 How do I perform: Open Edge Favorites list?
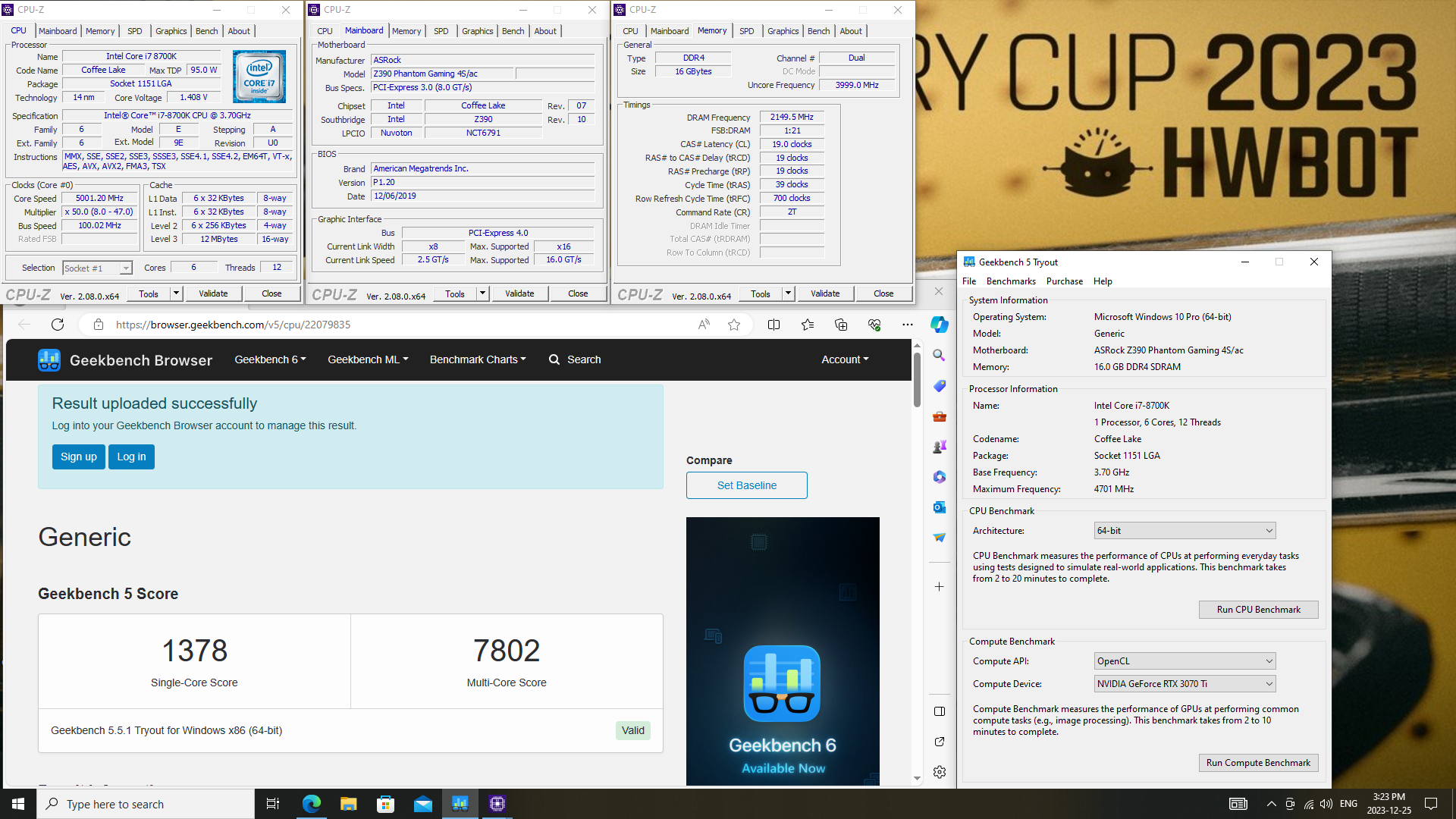(x=808, y=325)
